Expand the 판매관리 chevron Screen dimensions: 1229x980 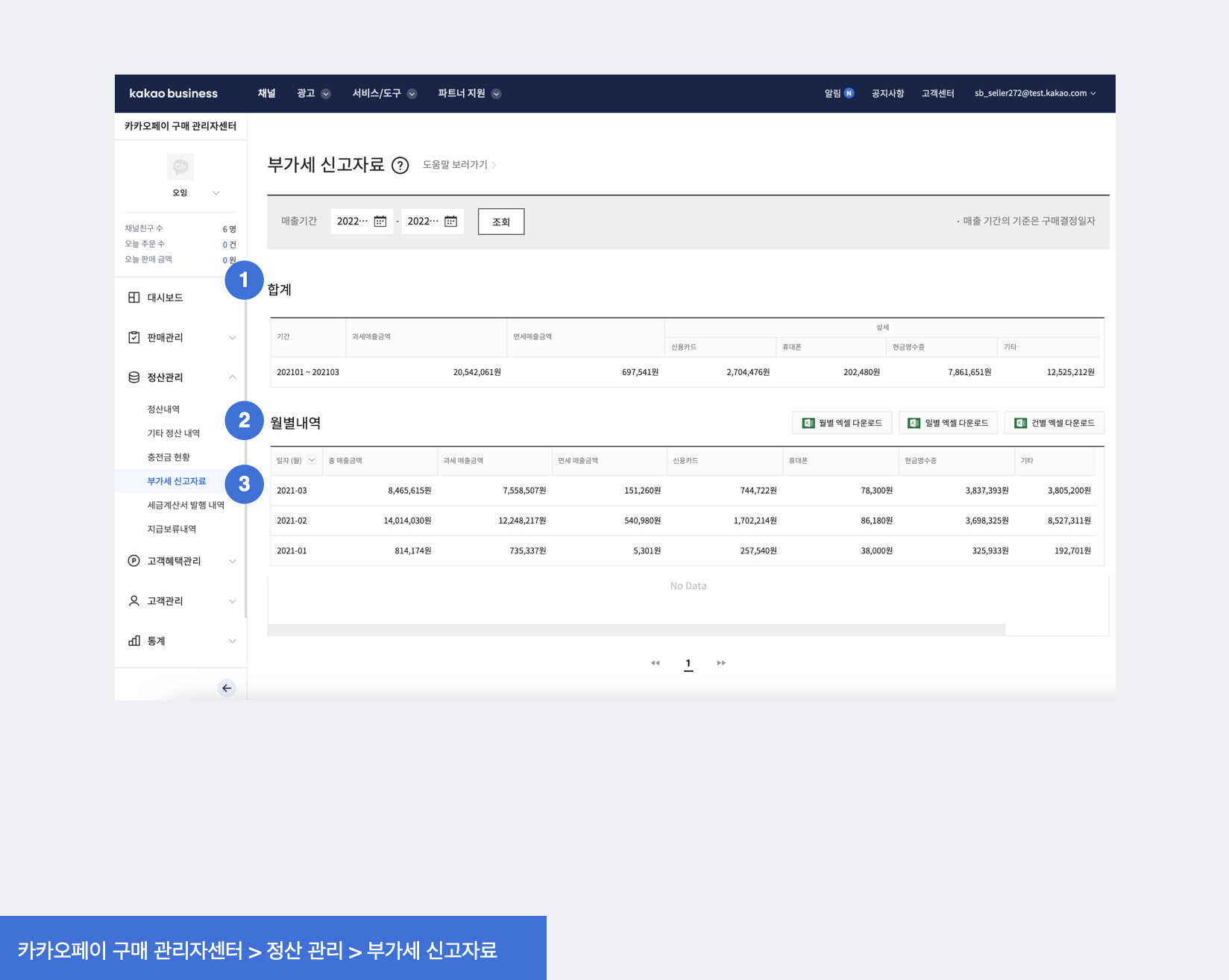(233, 338)
